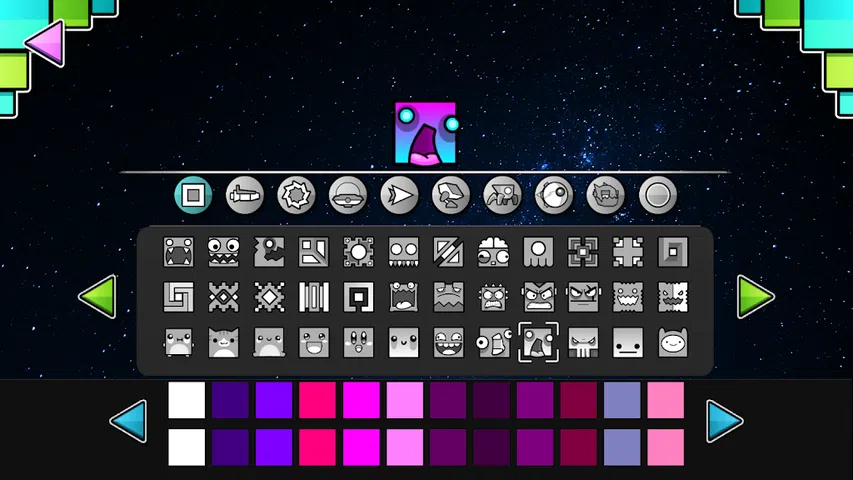Open the Spider icon tab
This screenshot has height=480, width=853.
pos(502,195)
